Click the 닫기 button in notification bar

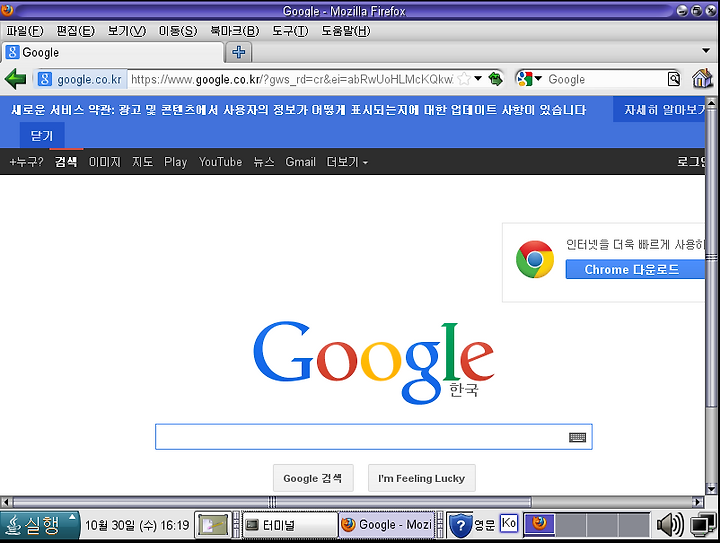[42, 135]
